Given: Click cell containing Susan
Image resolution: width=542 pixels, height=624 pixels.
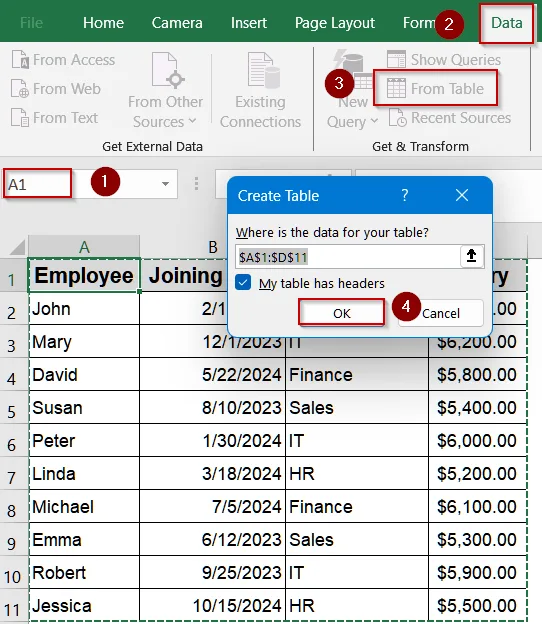Looking at the screenshot, I should pyautogui.click(x=84, y=408).
